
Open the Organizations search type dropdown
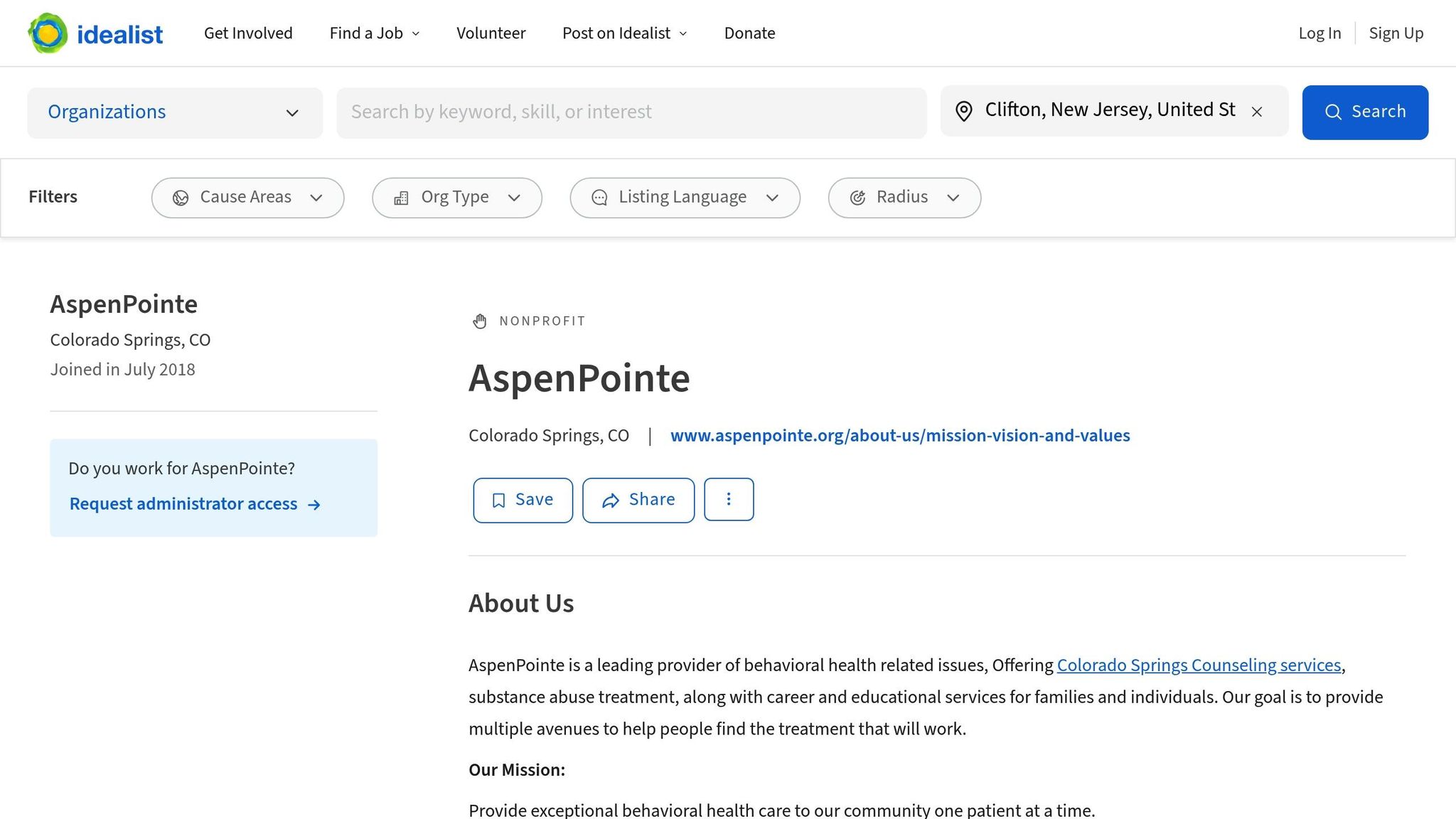(175, 112)
